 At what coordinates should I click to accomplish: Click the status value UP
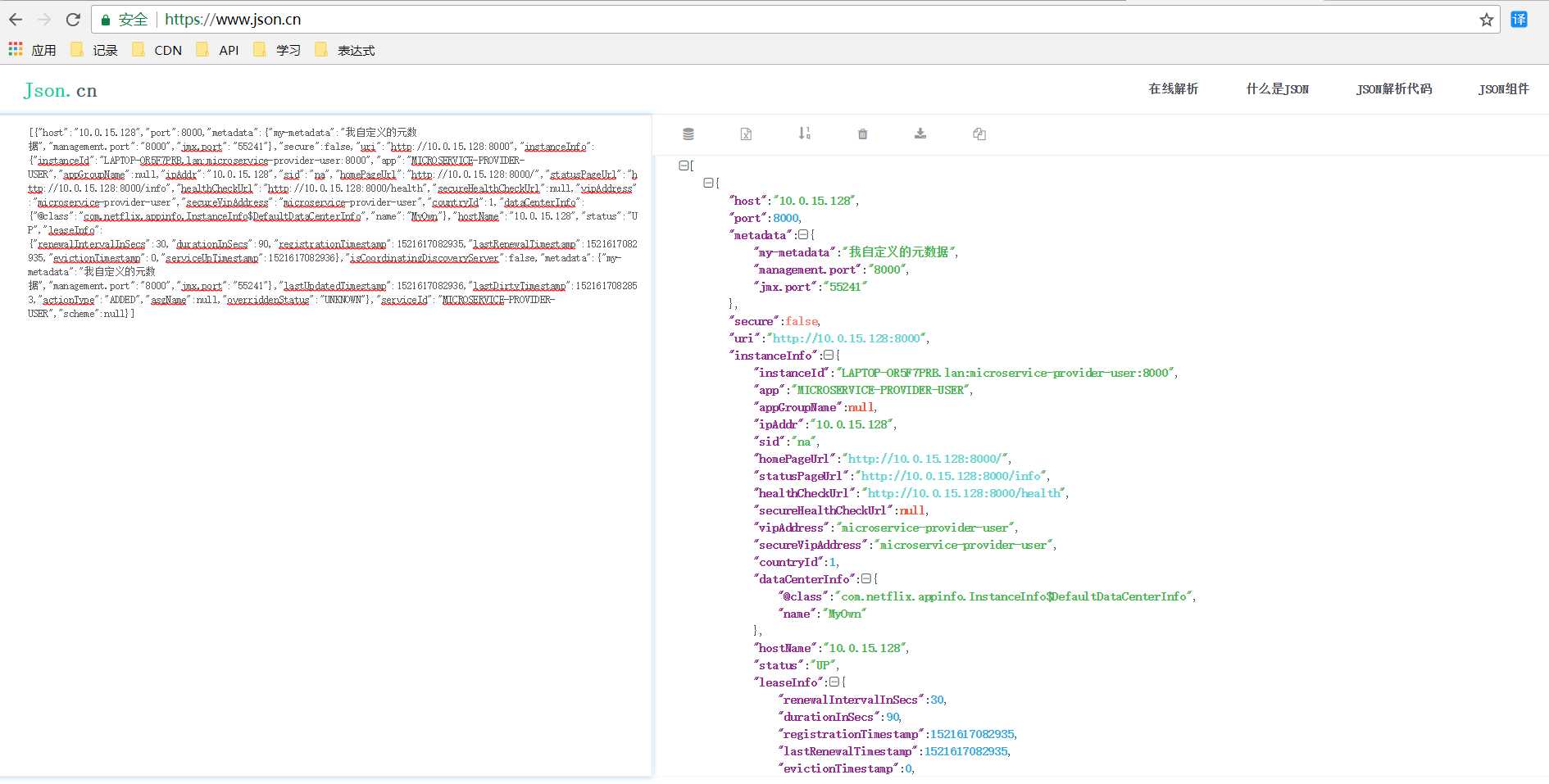(x=823, y=665)
